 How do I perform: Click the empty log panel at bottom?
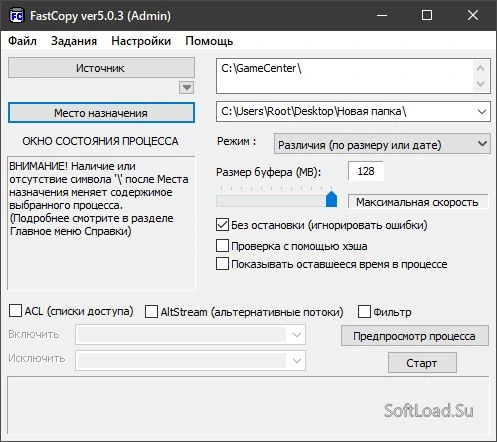click(x=248, y=405)
